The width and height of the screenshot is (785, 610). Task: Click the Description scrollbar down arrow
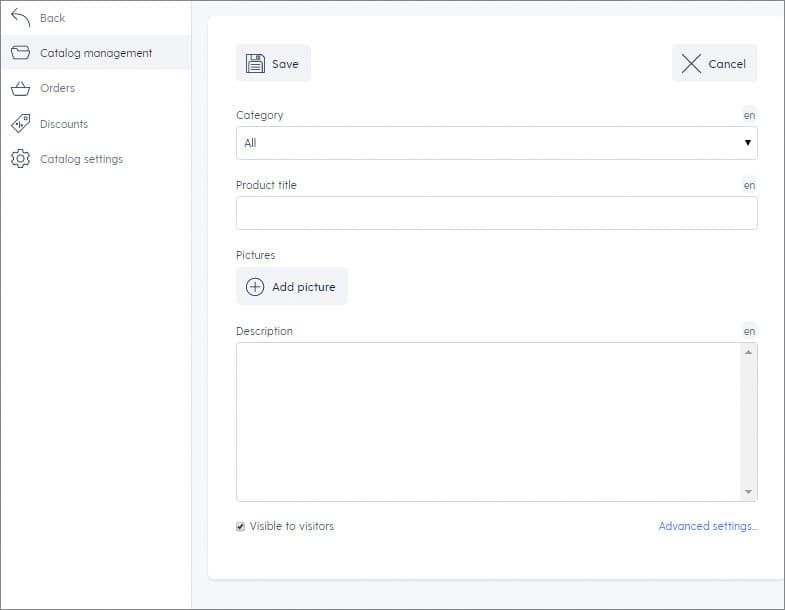(748, 492)
